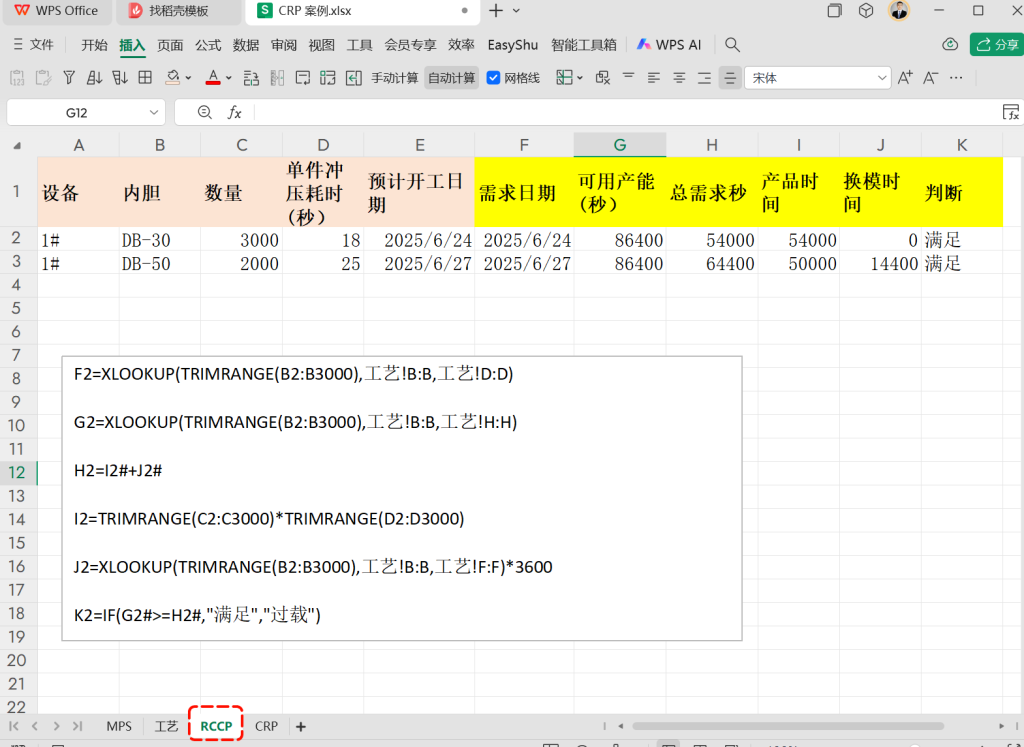Viewport: 1024px width, 747px height.
Task: Go to first sheet navigation arrow
Action: (14, 726)
